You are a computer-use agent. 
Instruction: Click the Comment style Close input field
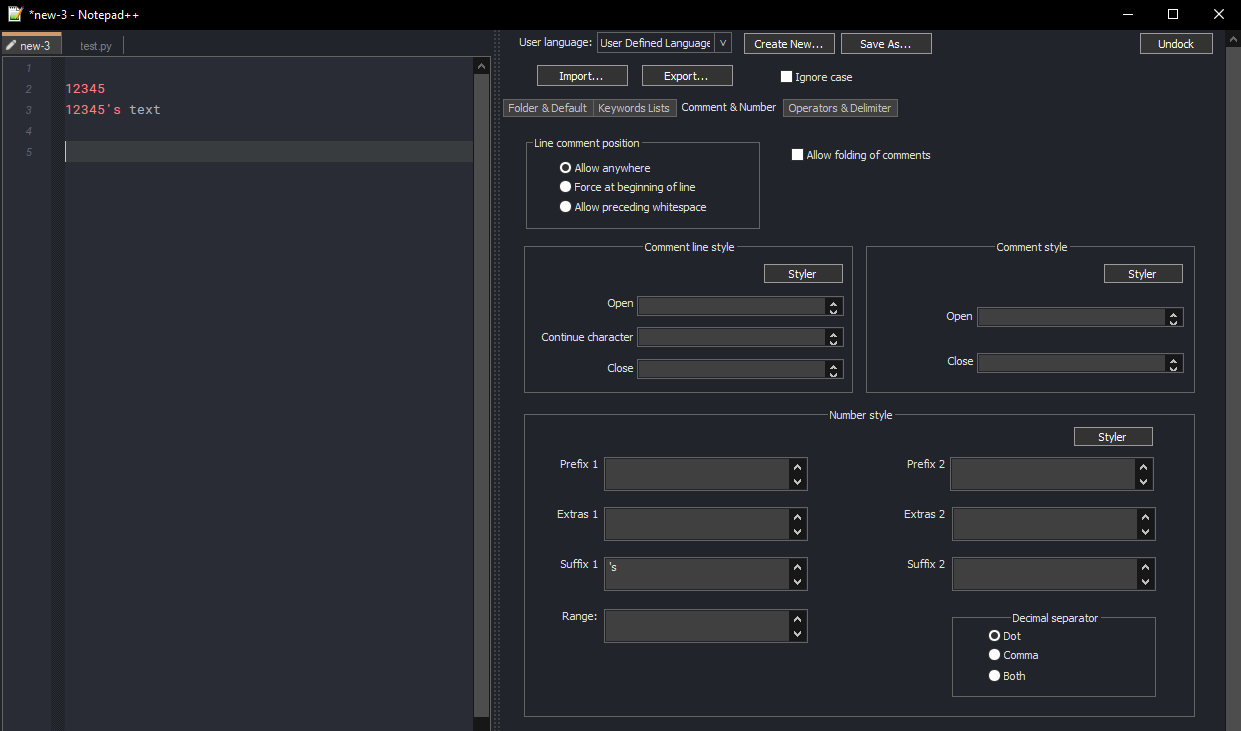1071,363
